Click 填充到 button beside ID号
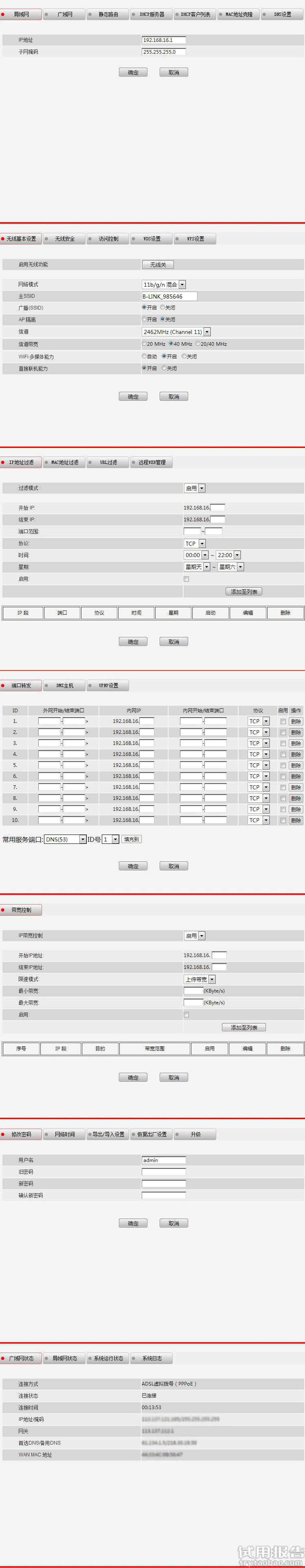Image resolution: width=305 pixels, height=1568 pixels. [x=131, y=839]
